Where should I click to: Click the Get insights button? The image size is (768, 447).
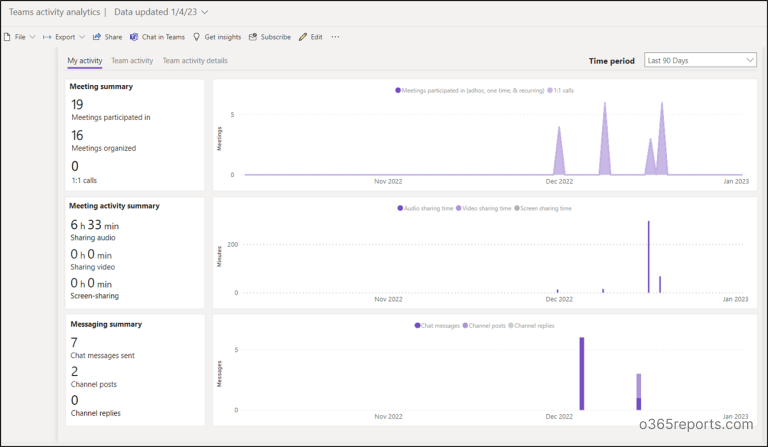click(217, 37)
